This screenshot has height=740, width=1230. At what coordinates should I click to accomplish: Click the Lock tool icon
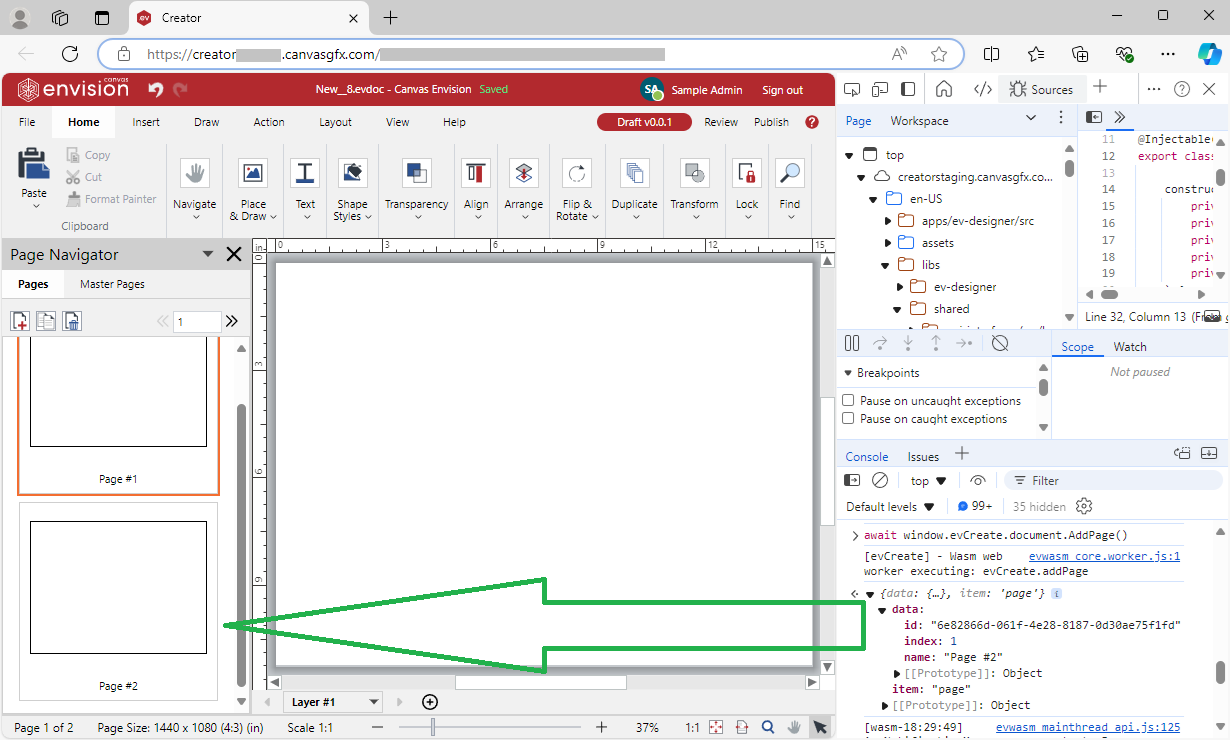tap(747, 173)
